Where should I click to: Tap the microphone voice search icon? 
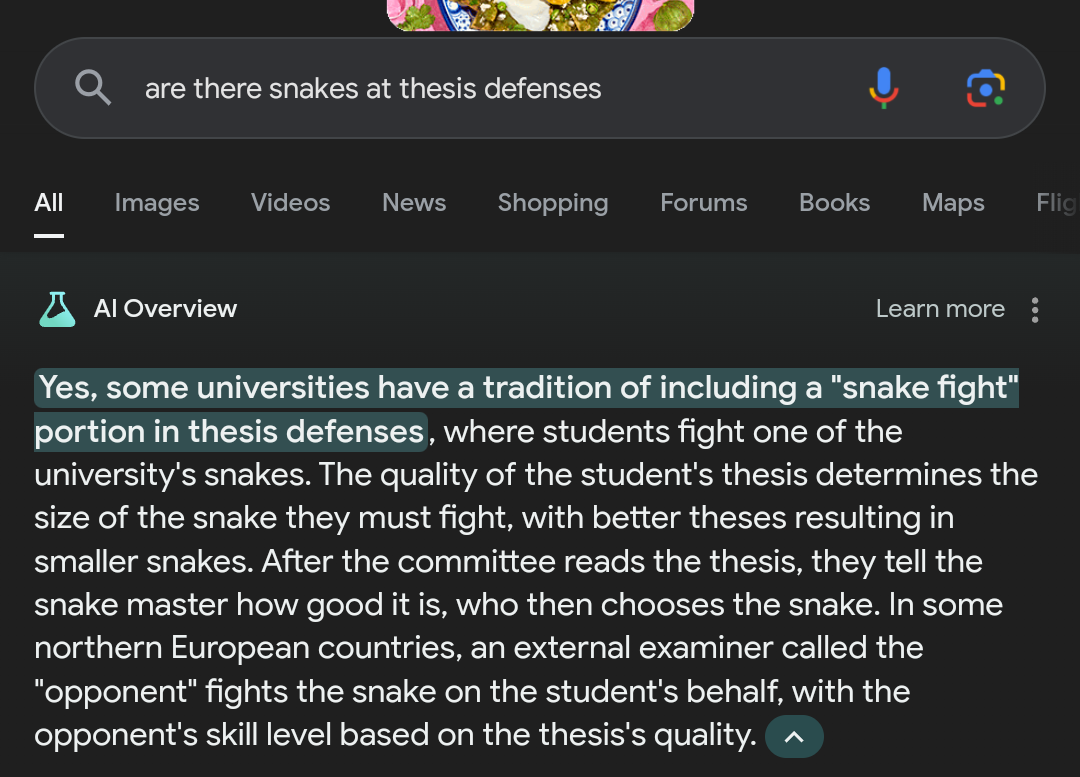[883, 88]
